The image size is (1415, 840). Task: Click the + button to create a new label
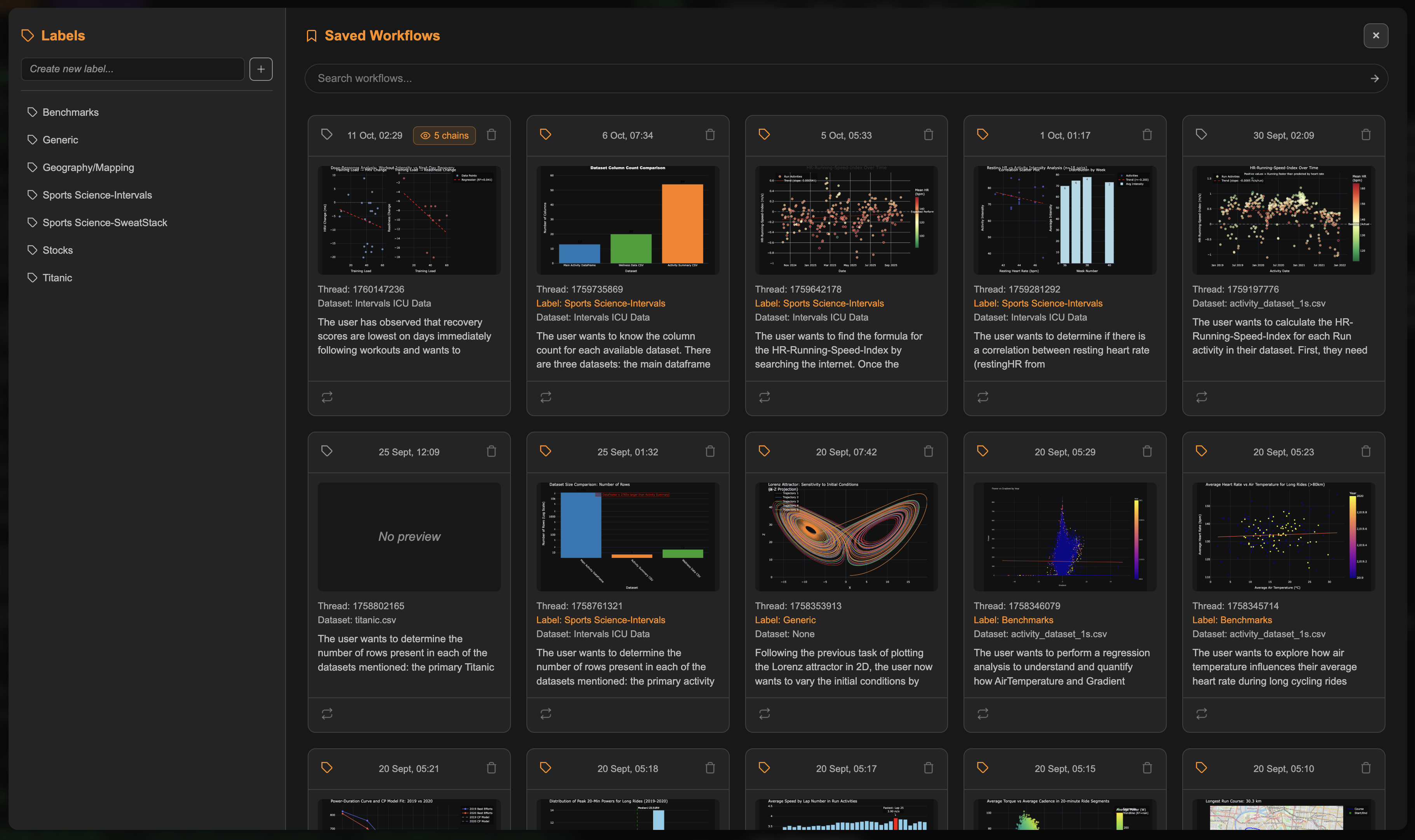click(261, 68)
